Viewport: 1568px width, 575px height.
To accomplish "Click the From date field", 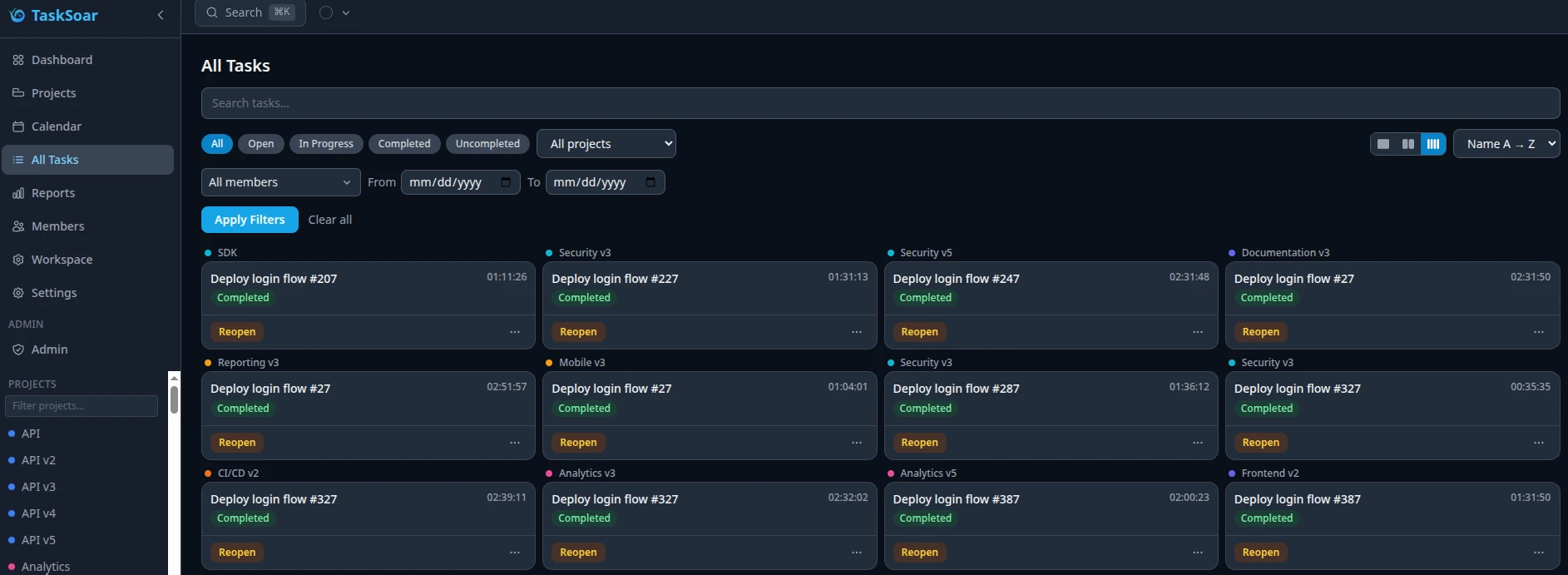I will (x=461, y=182).
